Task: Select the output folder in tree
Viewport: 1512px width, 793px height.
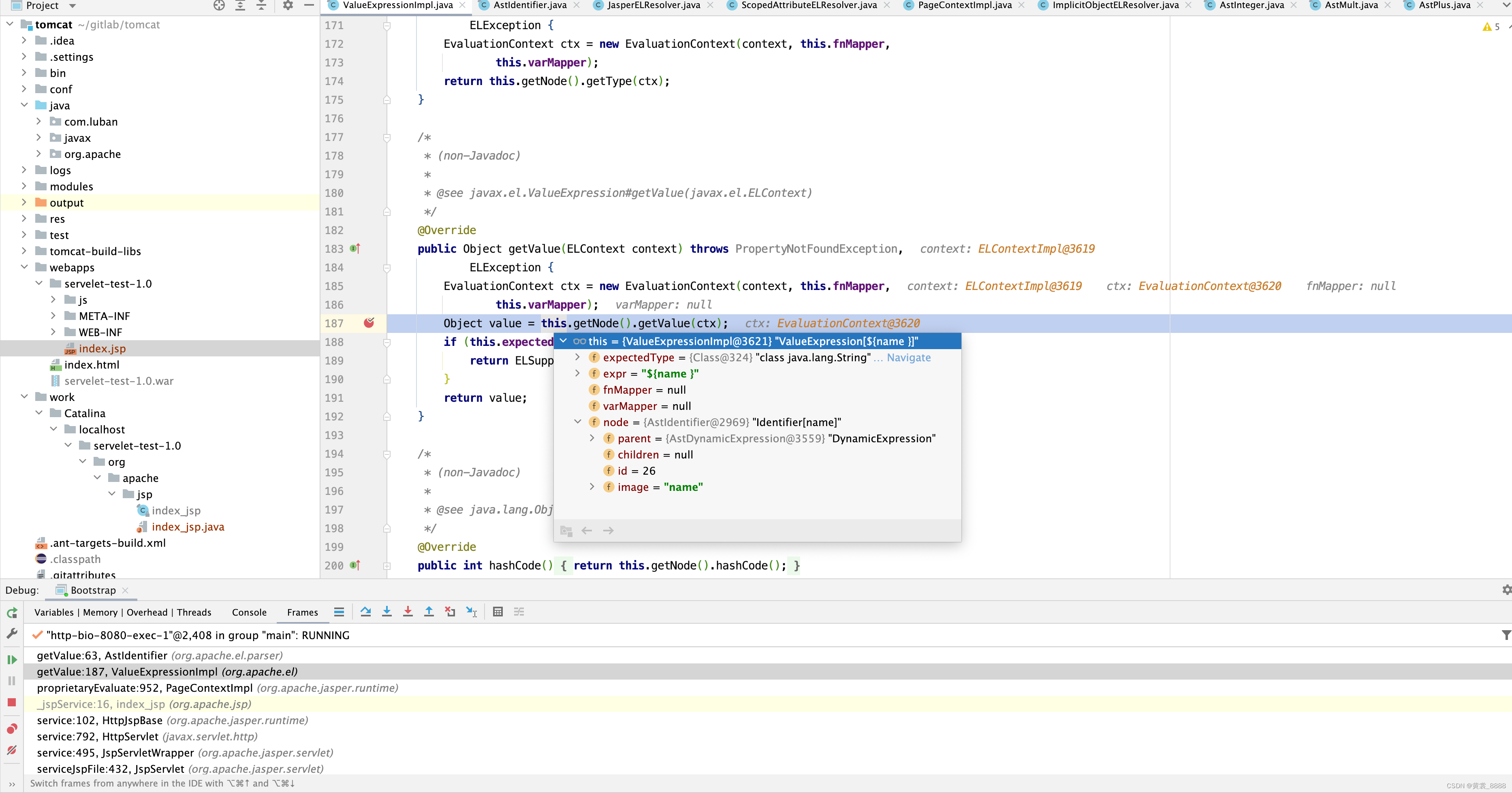Action: coord(66,203)
